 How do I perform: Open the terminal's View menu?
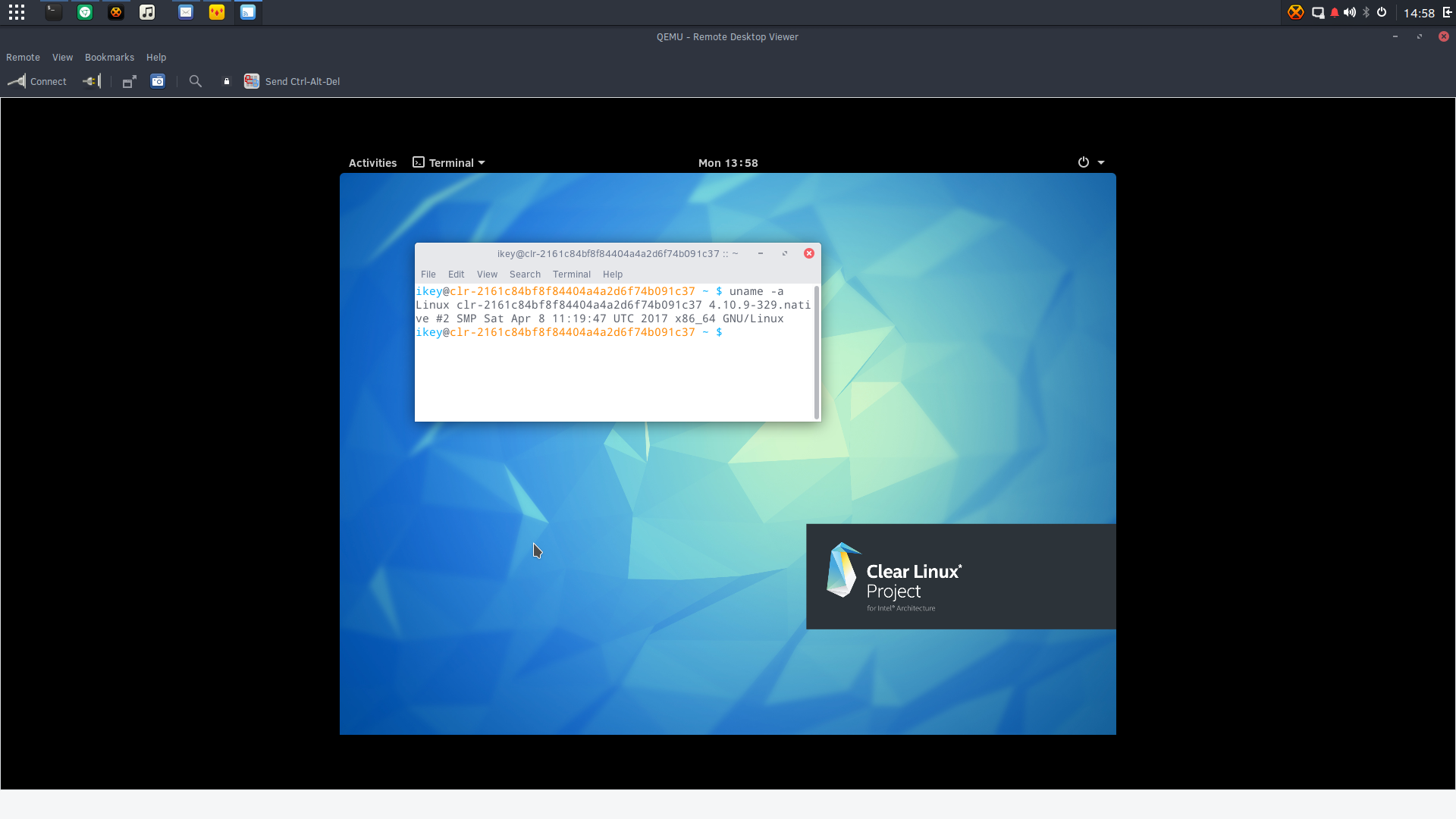[x=487, y=275]
